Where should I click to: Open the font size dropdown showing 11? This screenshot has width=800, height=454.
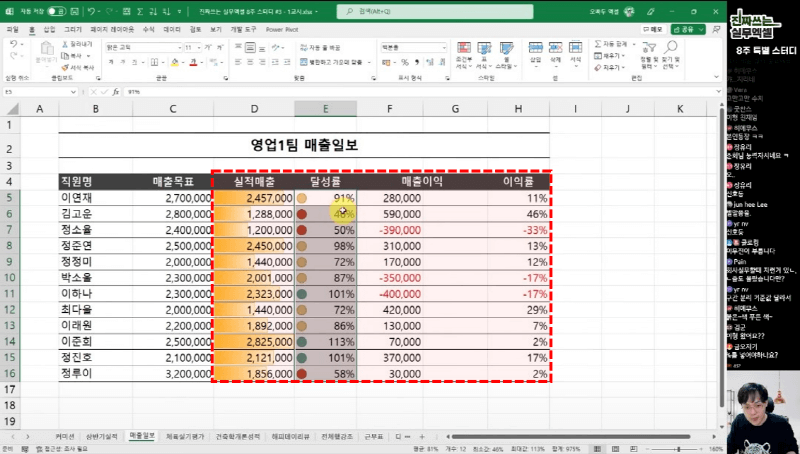pyautogui.click(x=198, y=47)
